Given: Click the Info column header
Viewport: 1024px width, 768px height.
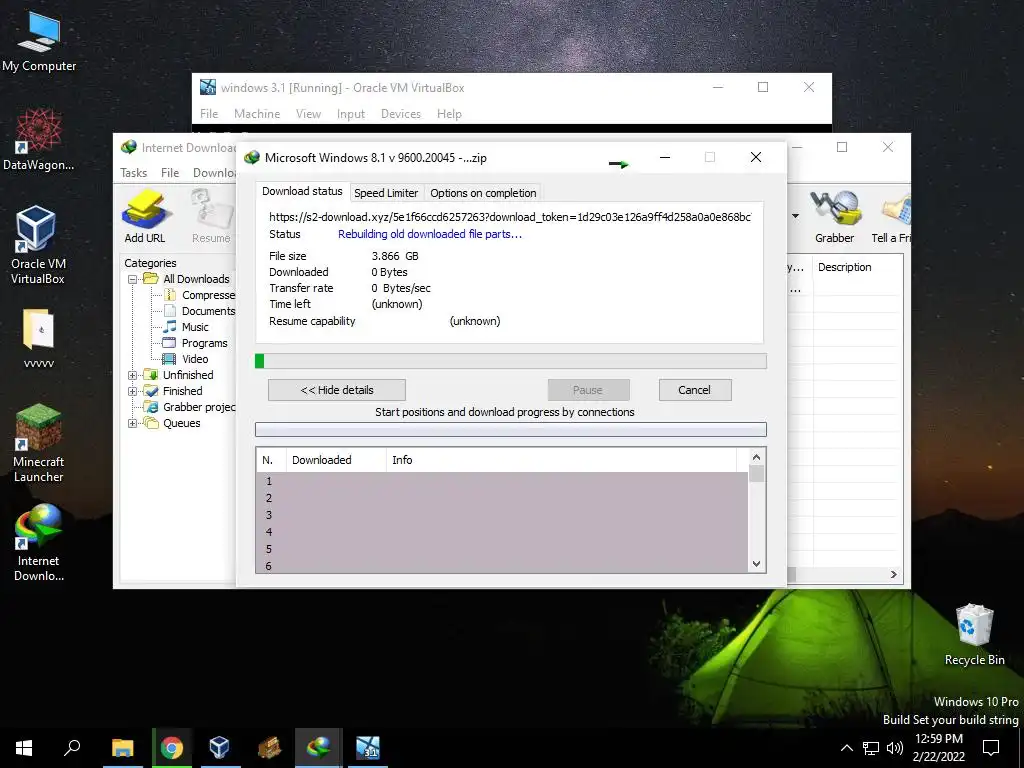Looking at the screenshot, I should [561, 460].
